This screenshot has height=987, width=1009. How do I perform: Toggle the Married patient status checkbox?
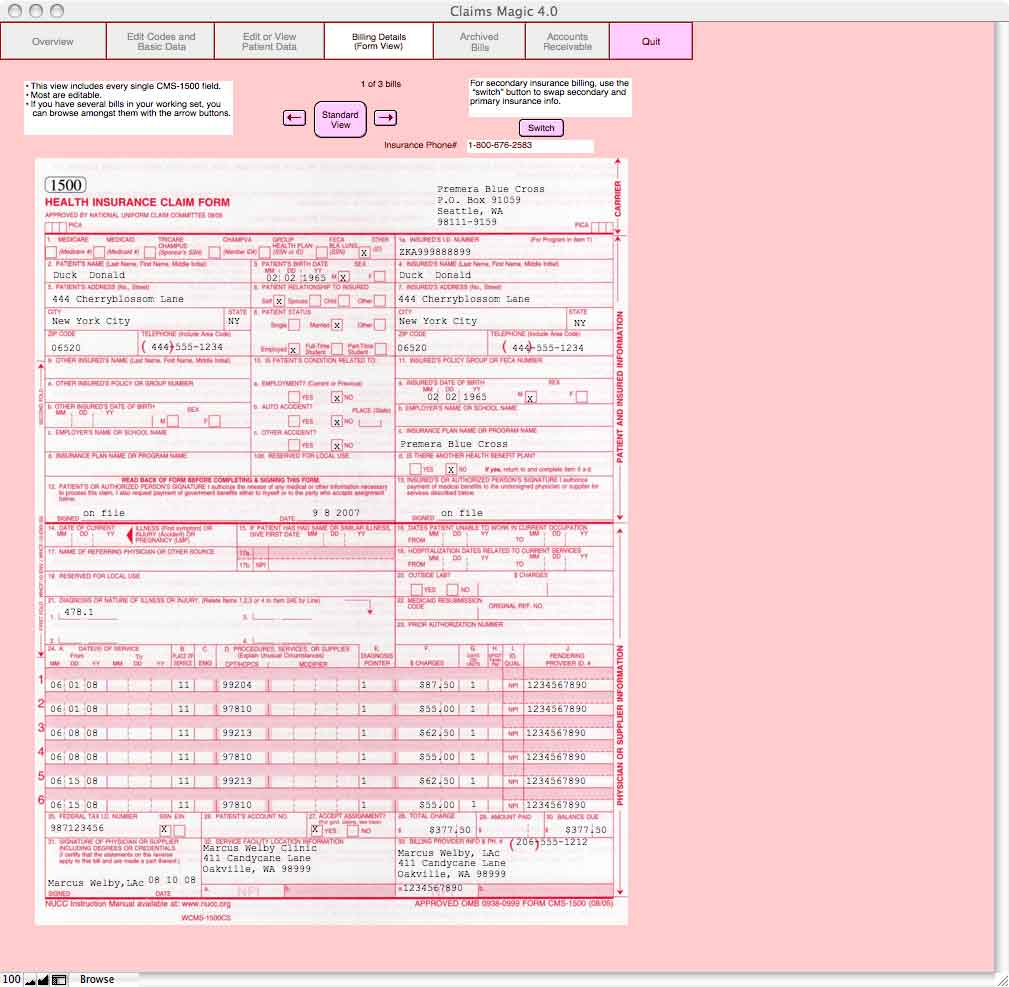tap(337, 325)
